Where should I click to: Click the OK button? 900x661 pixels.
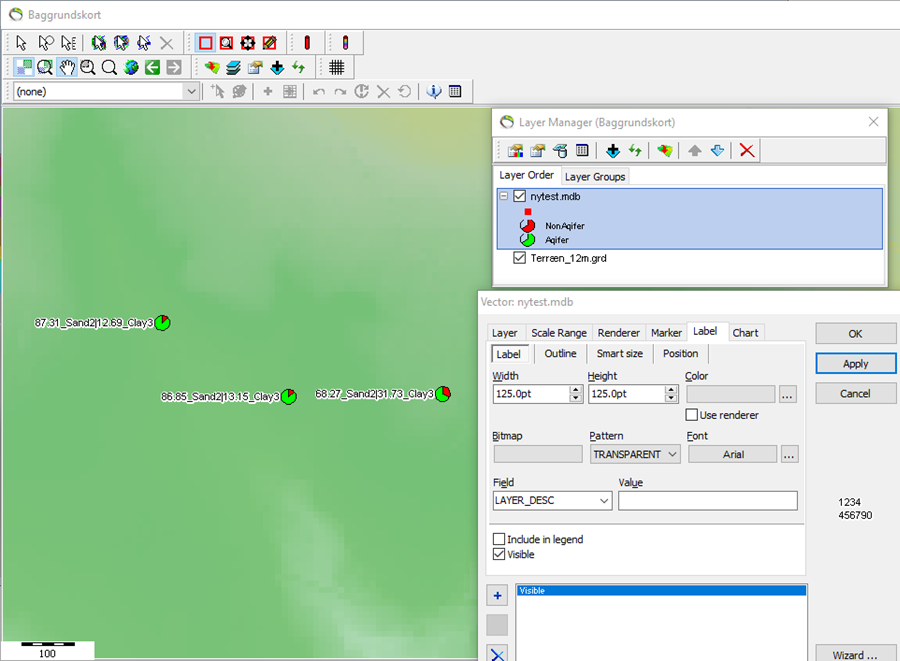click(x=855, y=333)
